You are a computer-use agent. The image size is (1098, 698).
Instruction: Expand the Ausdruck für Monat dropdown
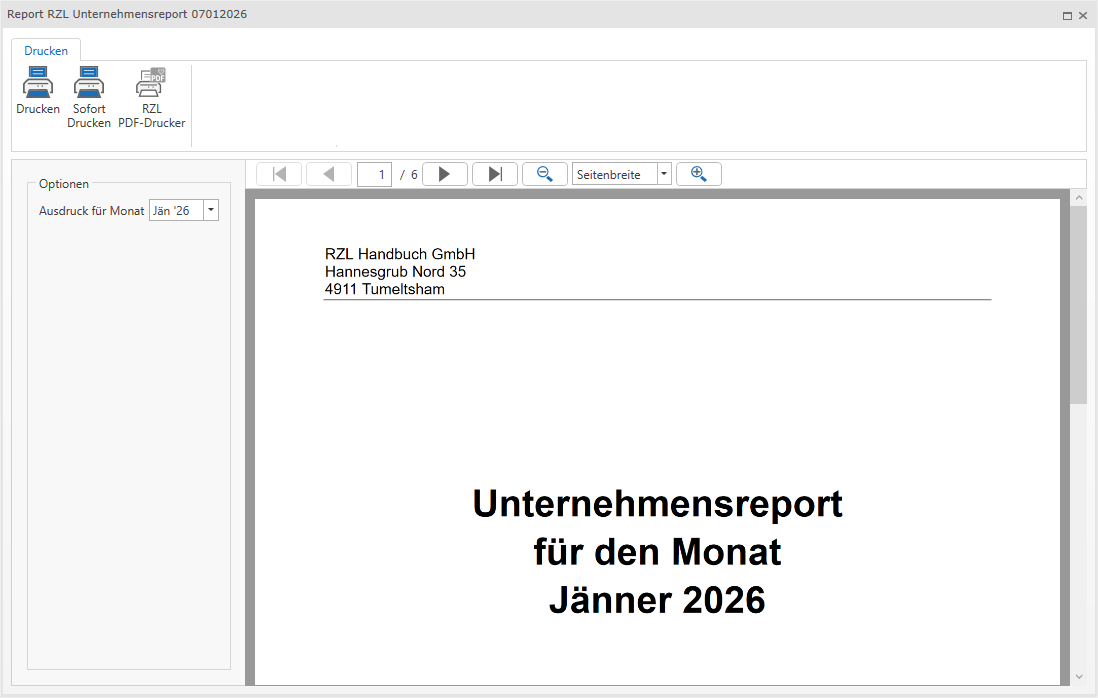coord(211,210)
